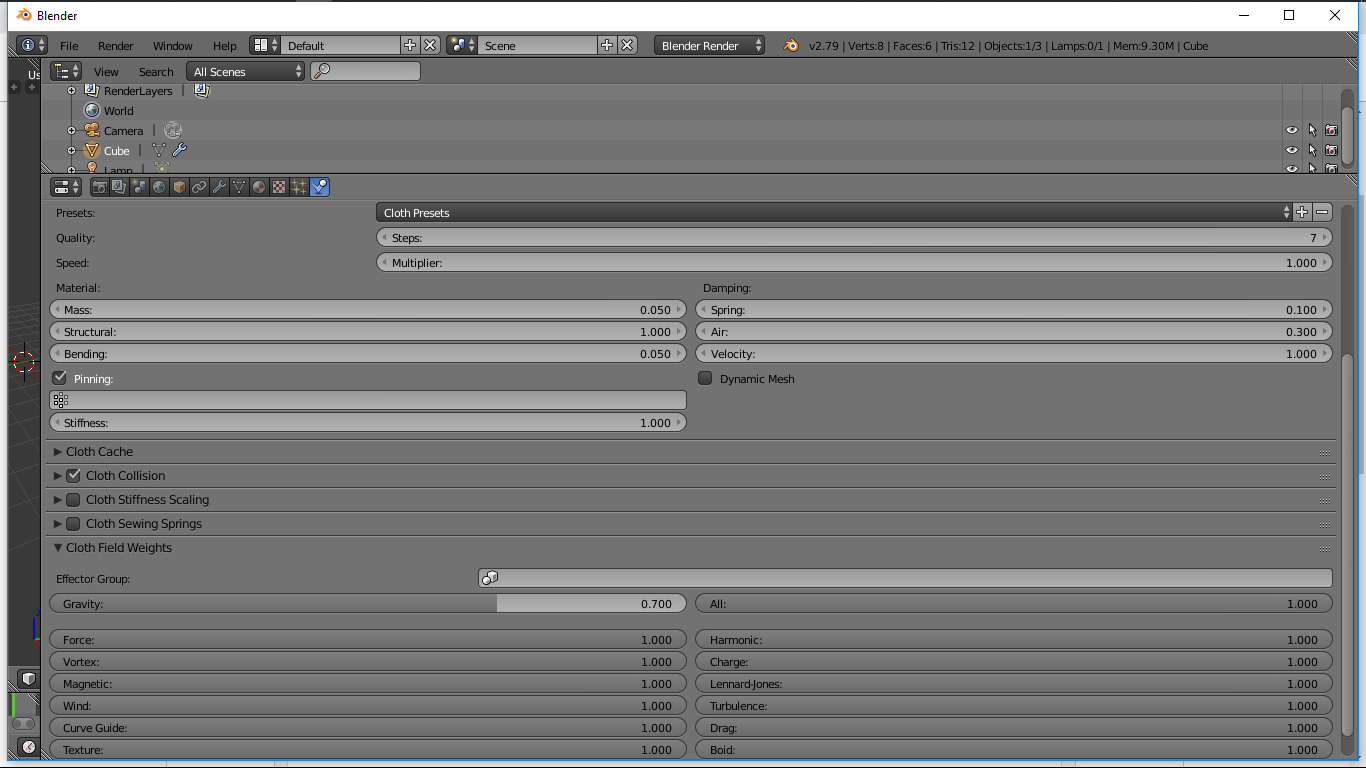Image resolution: width=1366 pixels, height=768 pixels.
Task: Delete the Default screen layout with X
Action: tap(430, 45)
